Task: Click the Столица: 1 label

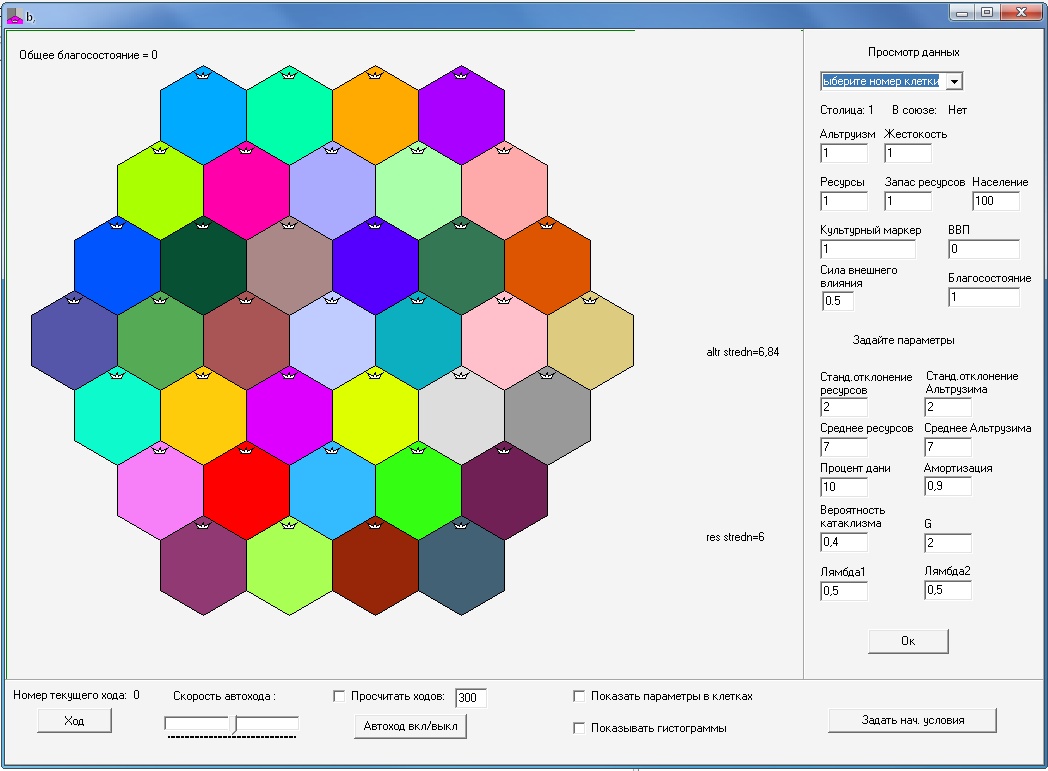Action: tap(847, 110)
